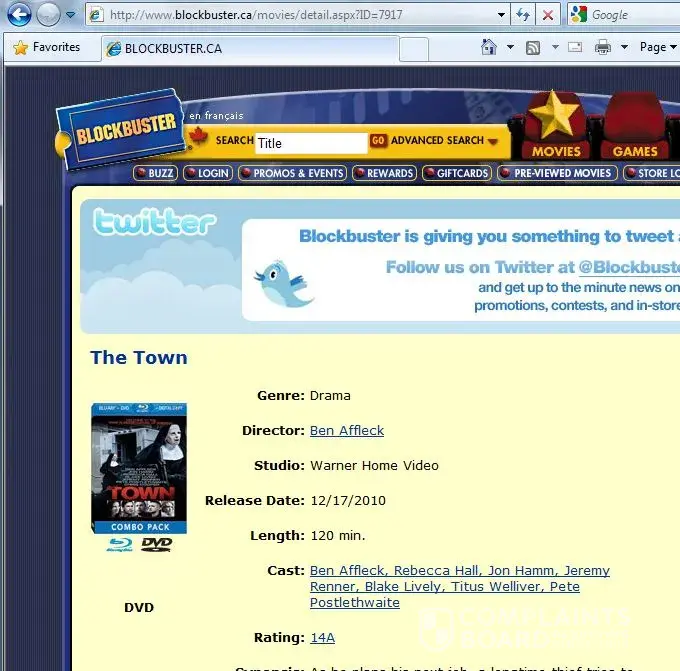Image resolution: width=680 pixels, height=671 pixels.
Task: Click the Title search field
Action: [311, 143]
